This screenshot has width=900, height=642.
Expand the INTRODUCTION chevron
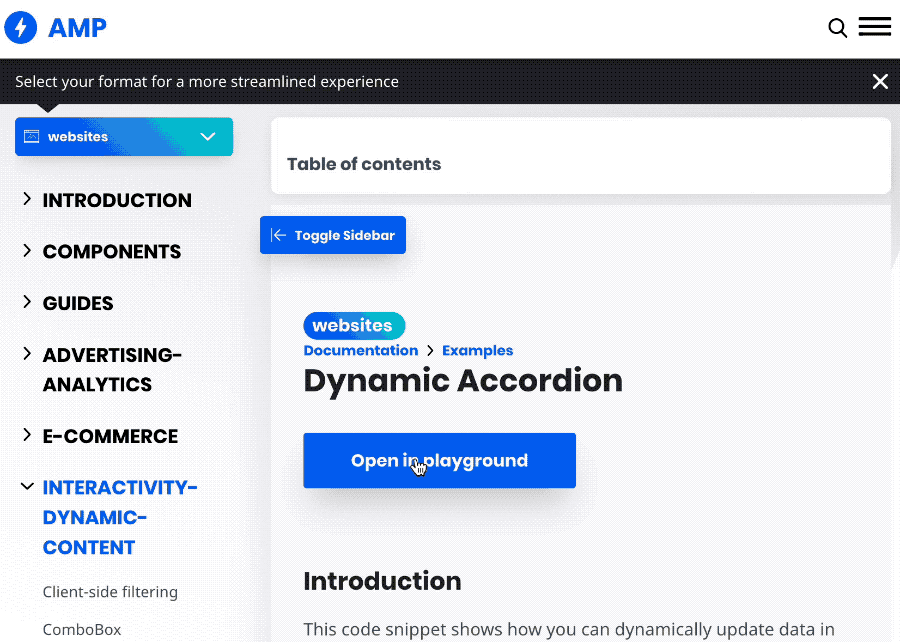tap(27, 199)
